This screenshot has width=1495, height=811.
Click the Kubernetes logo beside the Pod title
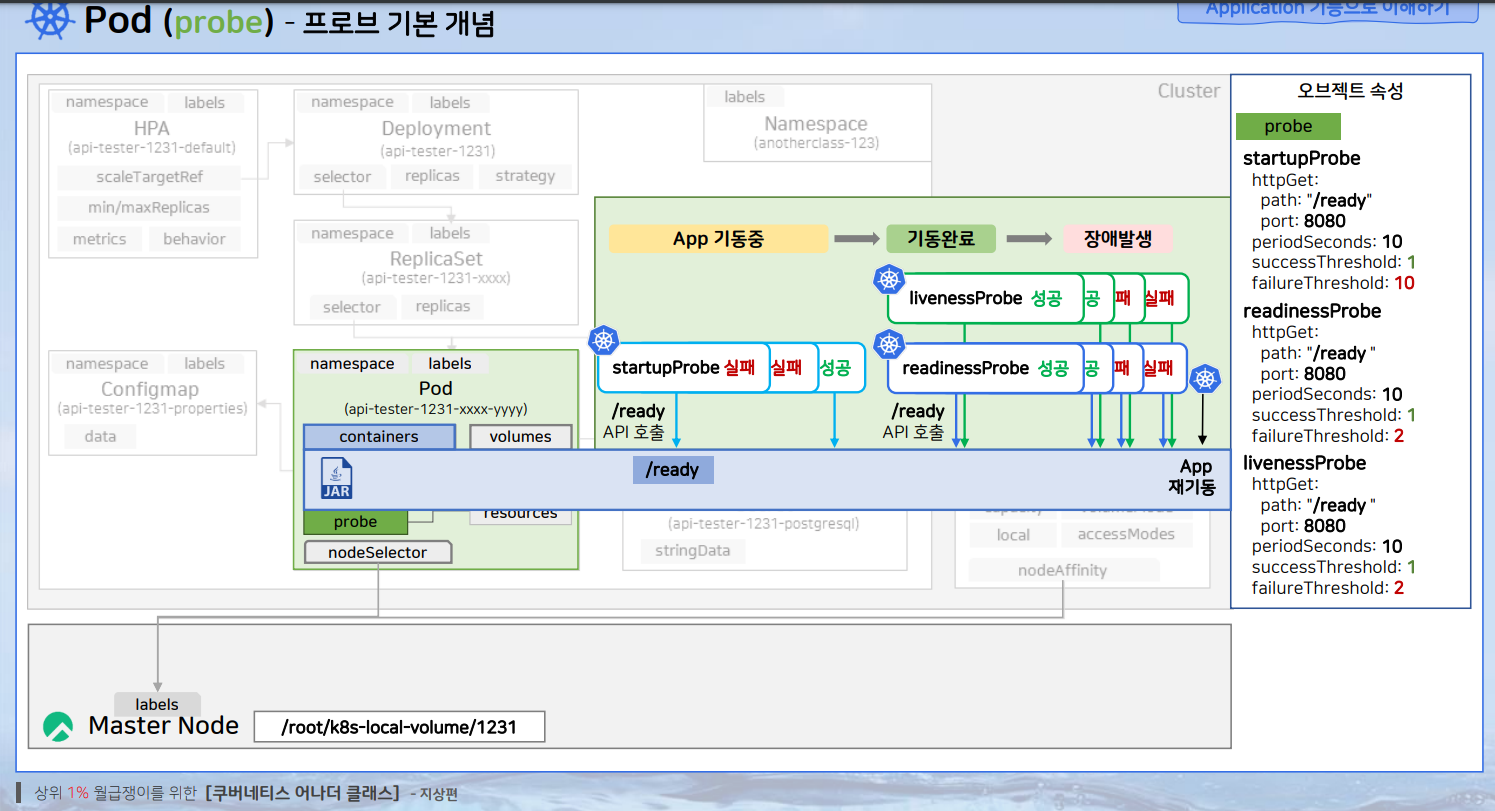click(48, 20)
